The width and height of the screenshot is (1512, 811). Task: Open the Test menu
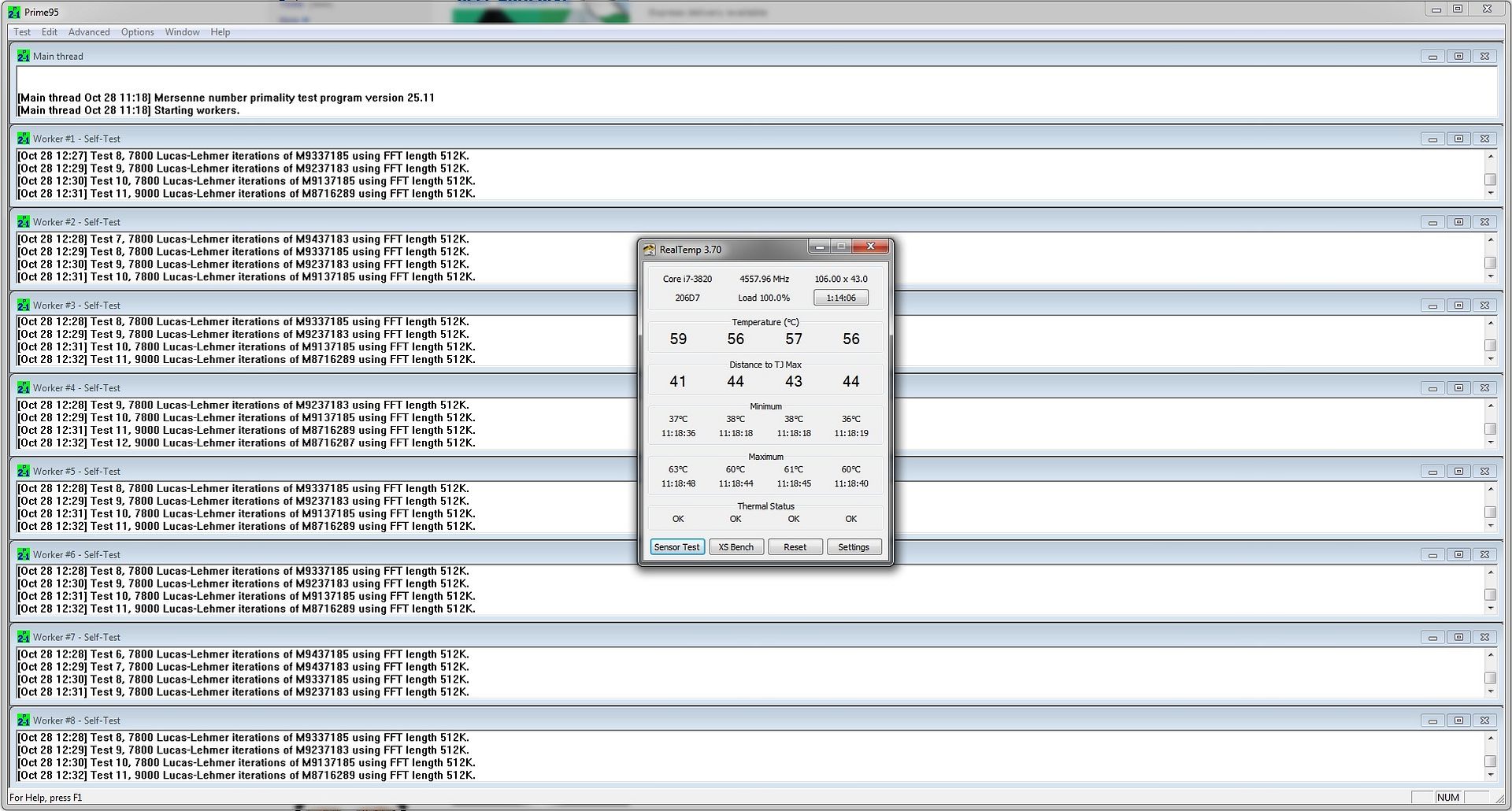click(22, 32)
